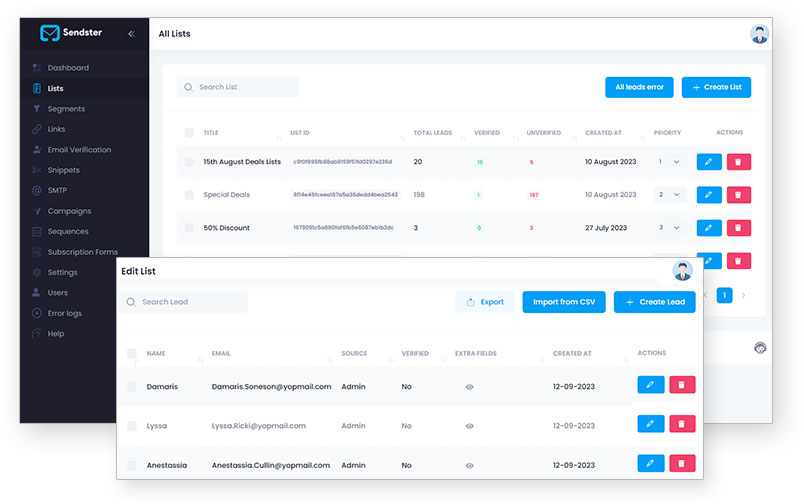Focus the Search List input field
804x504 pixels.
[238, 87]
